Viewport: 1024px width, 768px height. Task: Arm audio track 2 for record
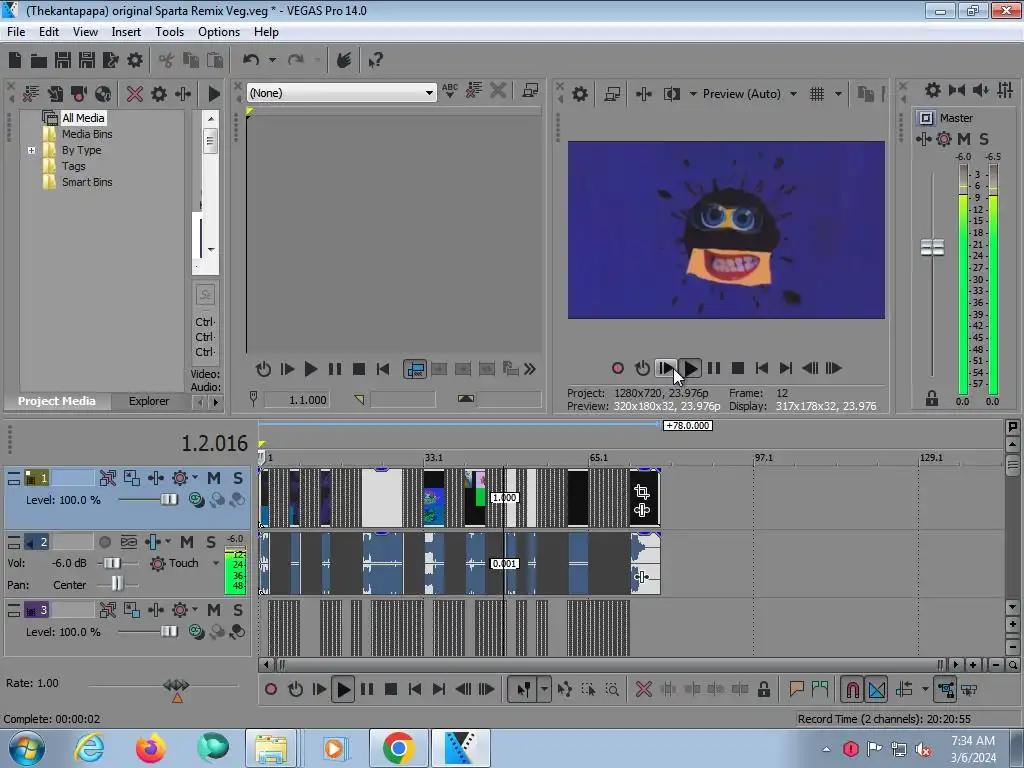tap(104, 542)
